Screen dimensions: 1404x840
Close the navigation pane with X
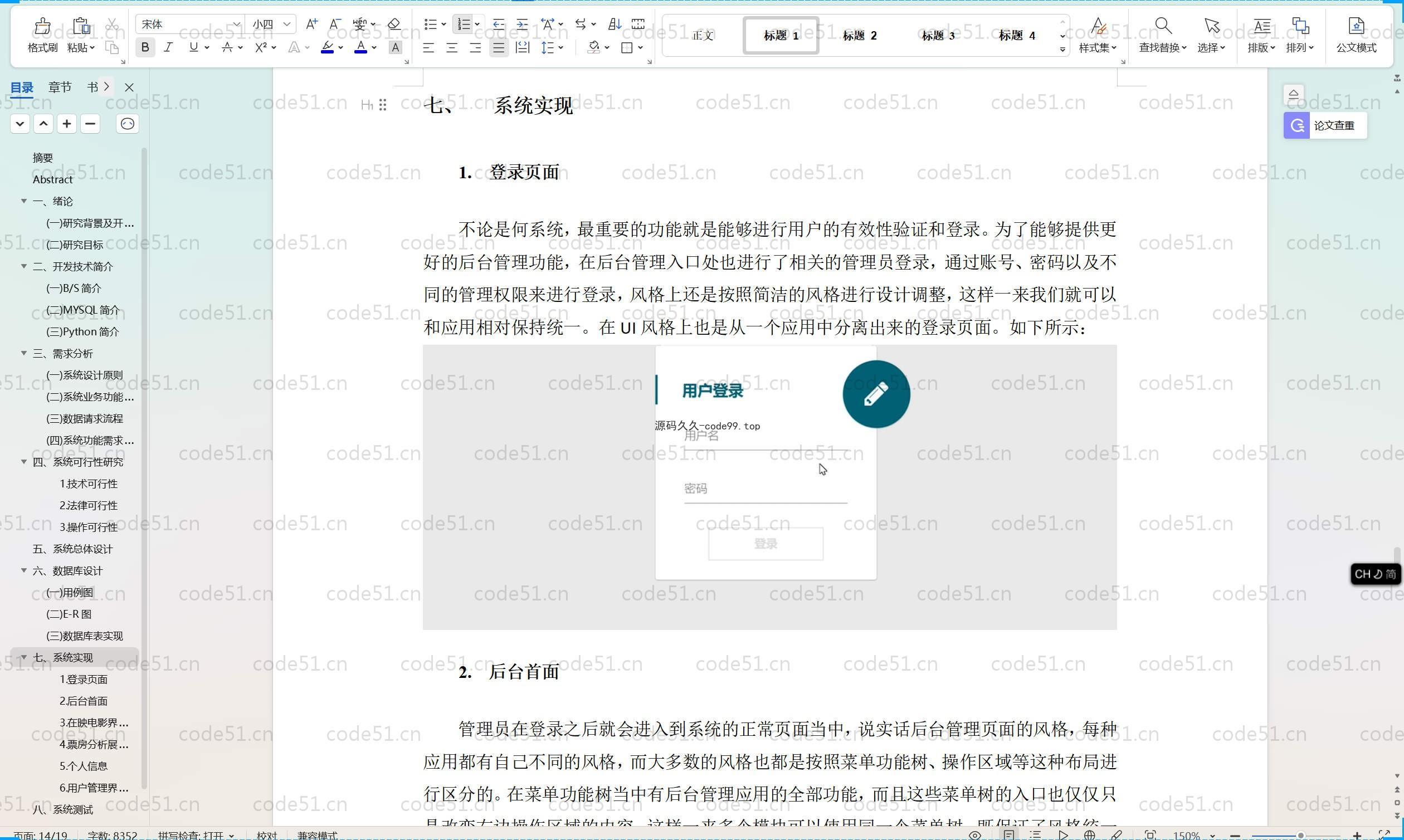point(129,87)
